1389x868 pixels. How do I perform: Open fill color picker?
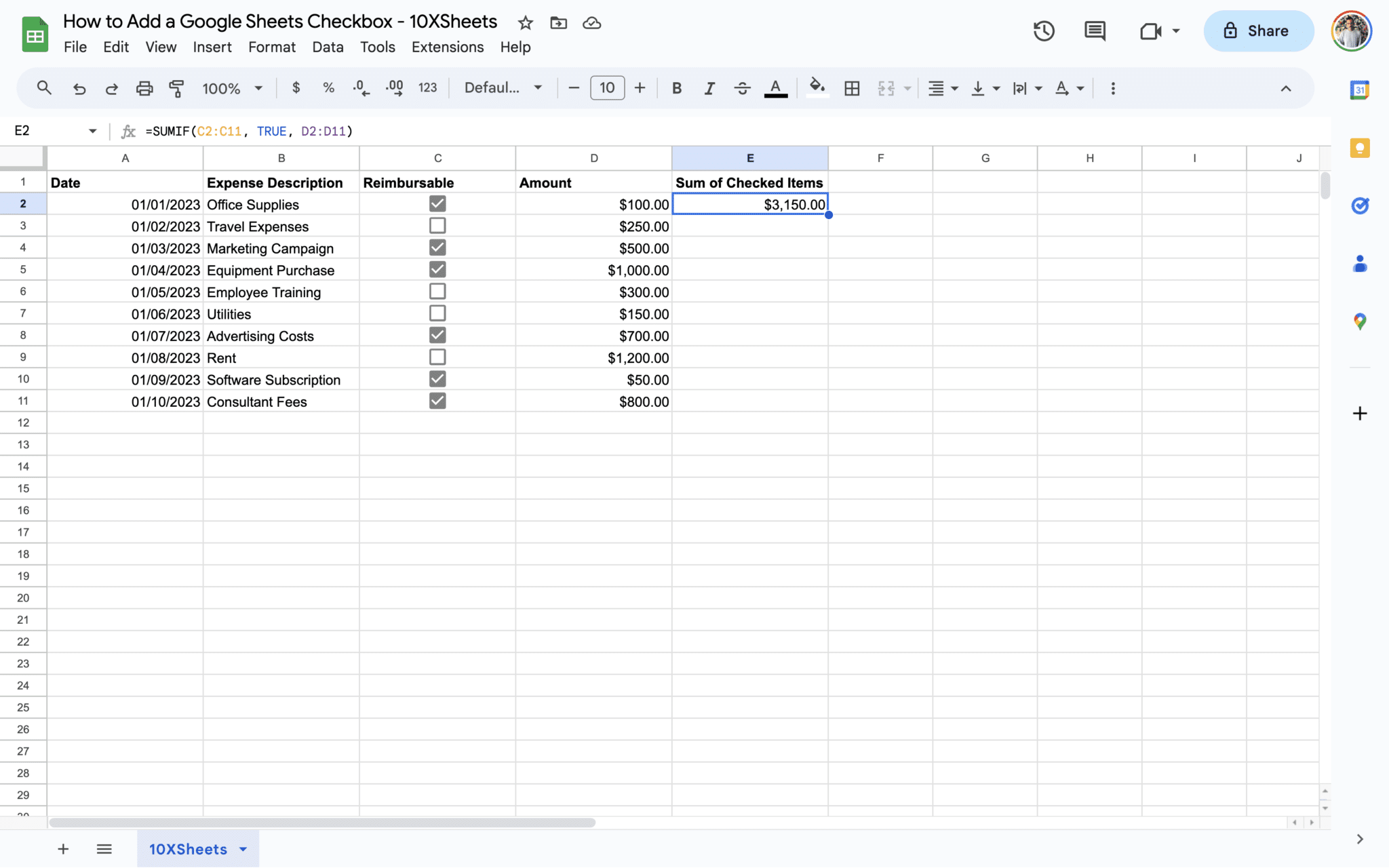(x=817, y=88)
